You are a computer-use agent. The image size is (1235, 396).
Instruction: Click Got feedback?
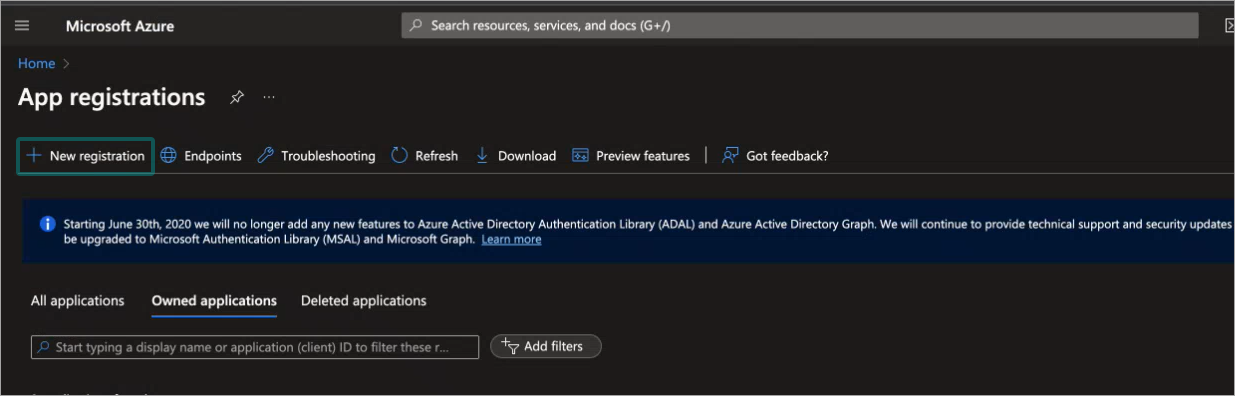(x=775, y=156)
